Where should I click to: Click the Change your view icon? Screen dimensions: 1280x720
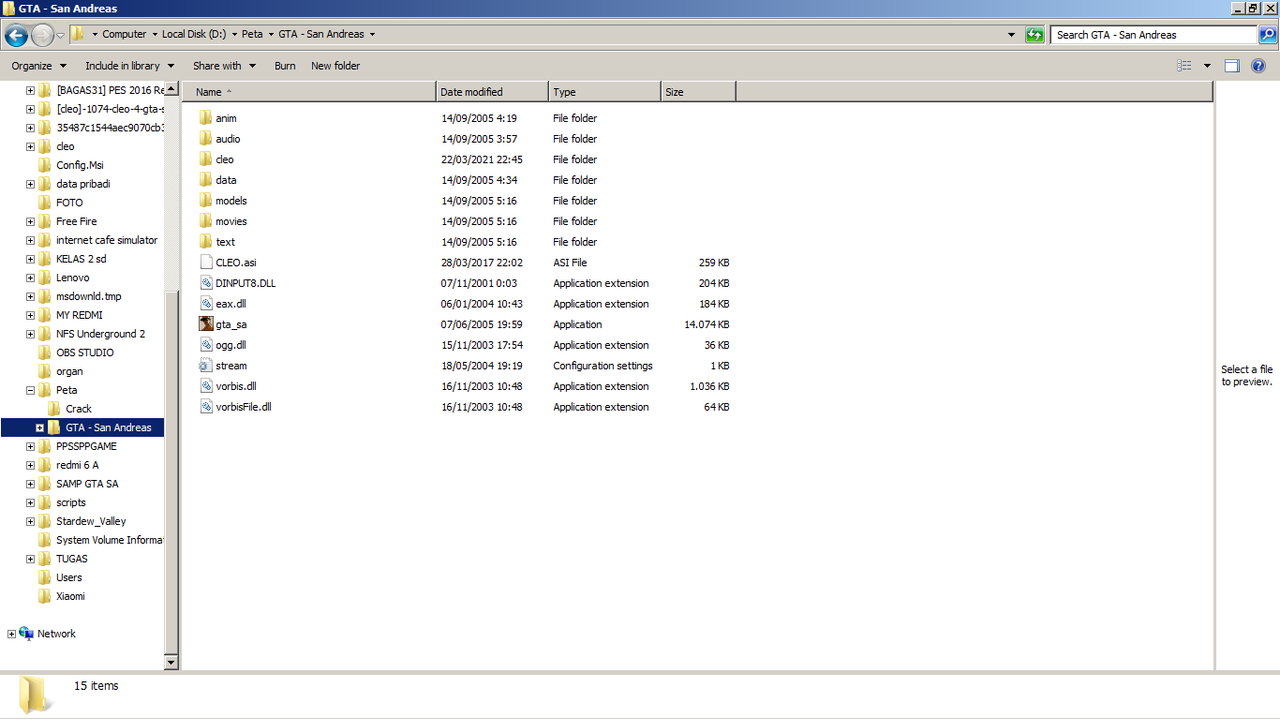coord(1185,66)
